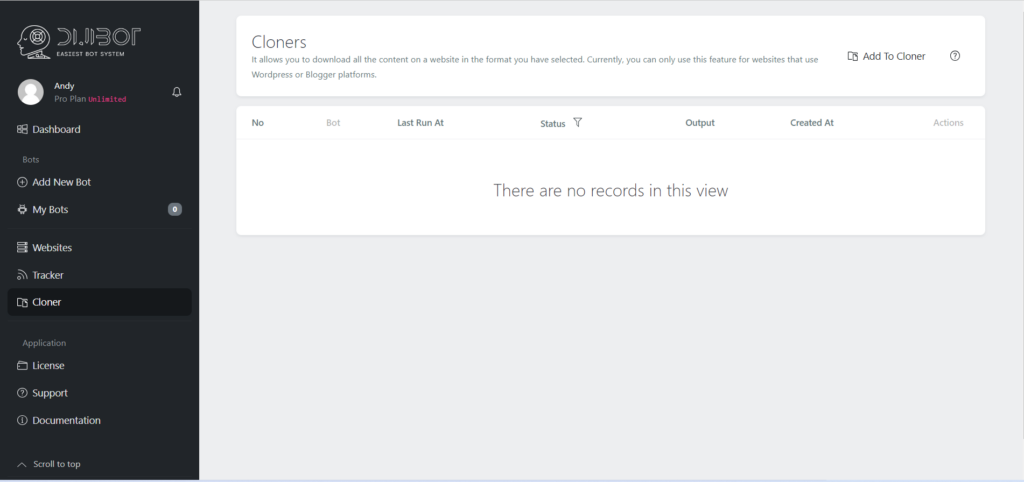Image resolution: width=1024 pixels, height=482 pixels.
Task: Click the License folder icon
Action: coord(22,366)
